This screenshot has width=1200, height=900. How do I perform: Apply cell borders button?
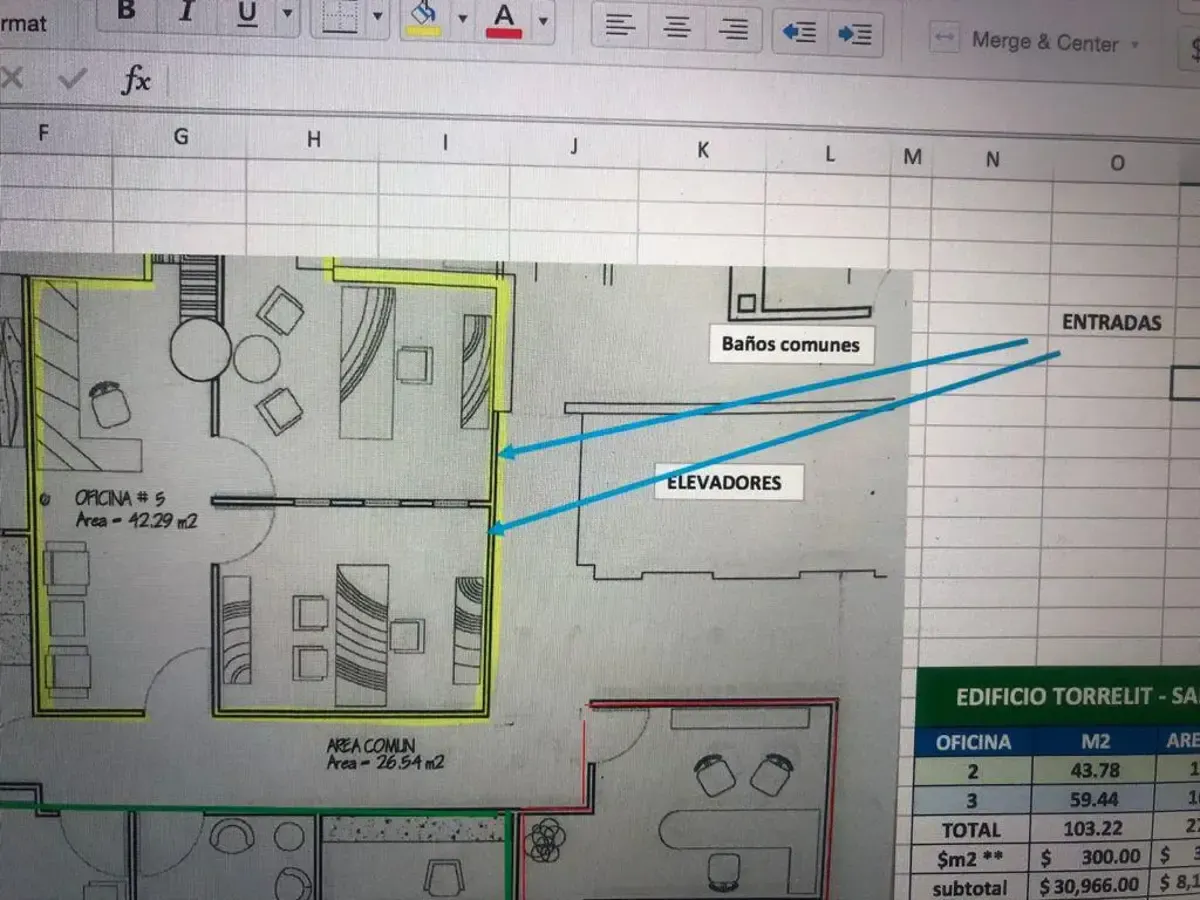click(x=340, y=15)
